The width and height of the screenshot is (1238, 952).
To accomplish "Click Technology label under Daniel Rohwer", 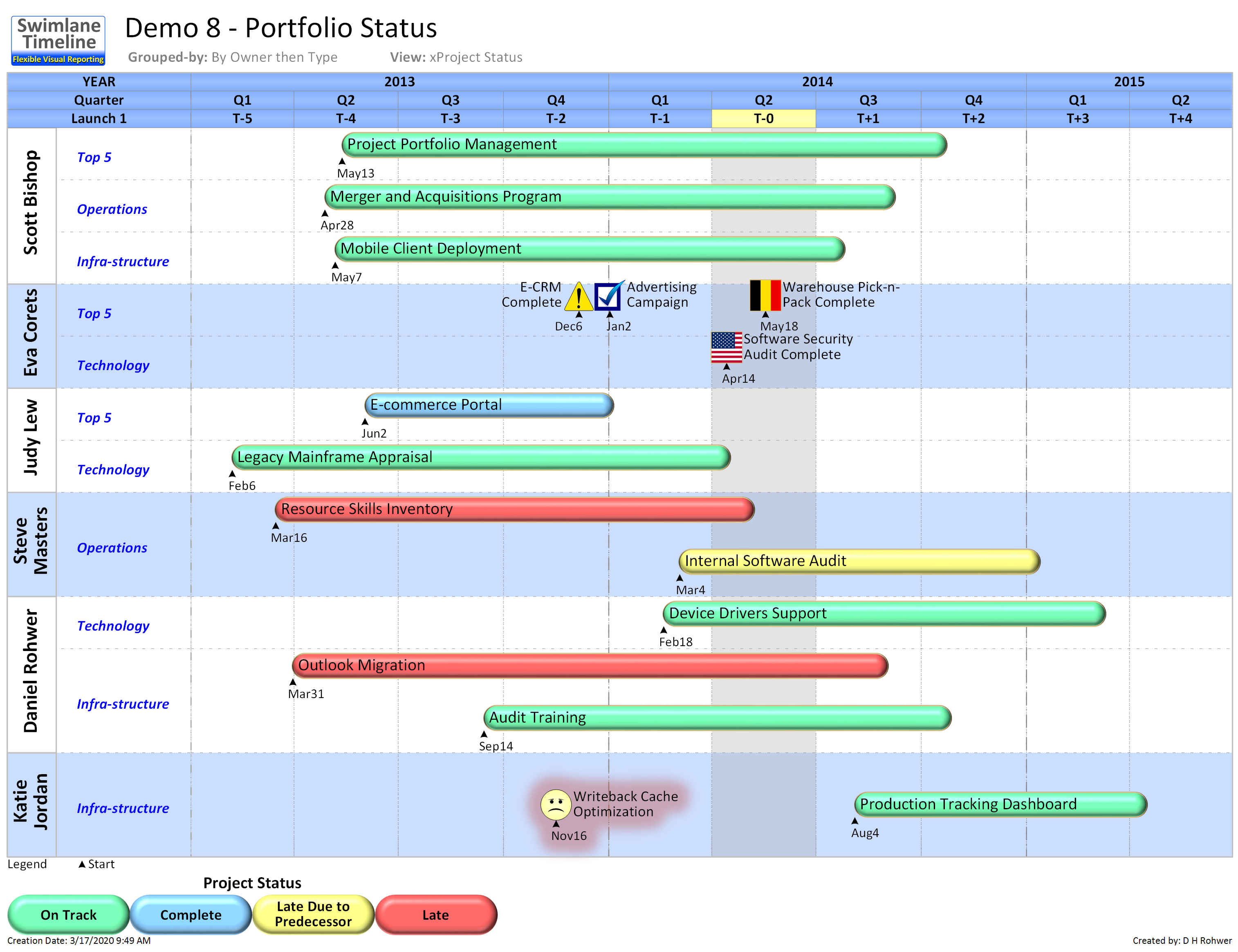I will point(113,626).
